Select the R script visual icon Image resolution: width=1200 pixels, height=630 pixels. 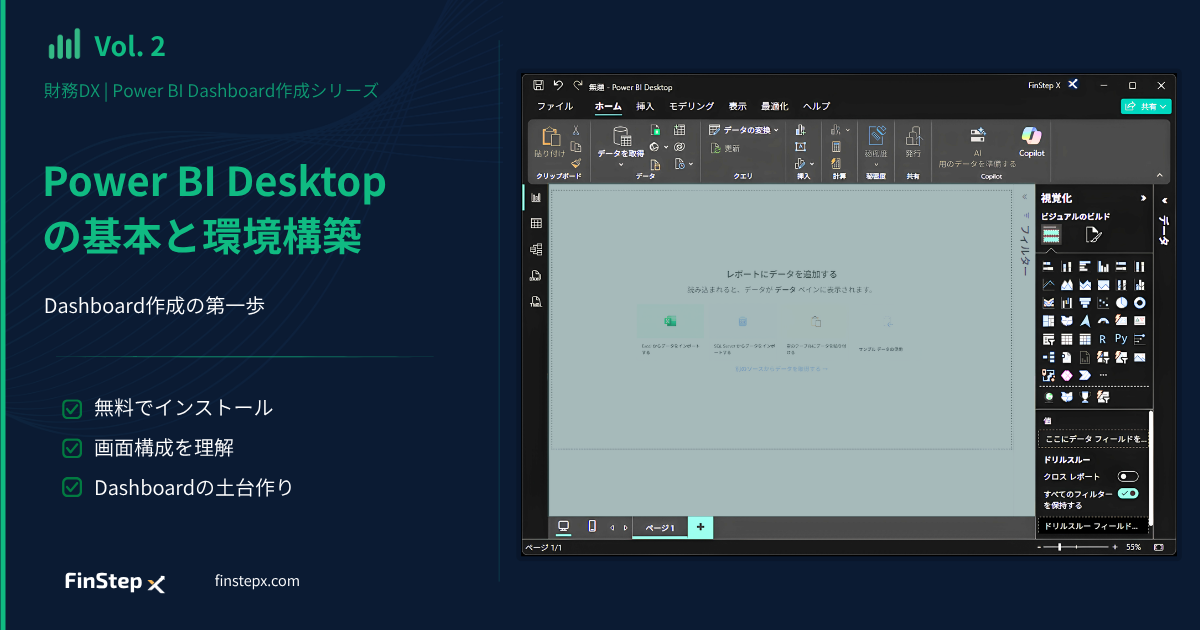coord(1103,339)
